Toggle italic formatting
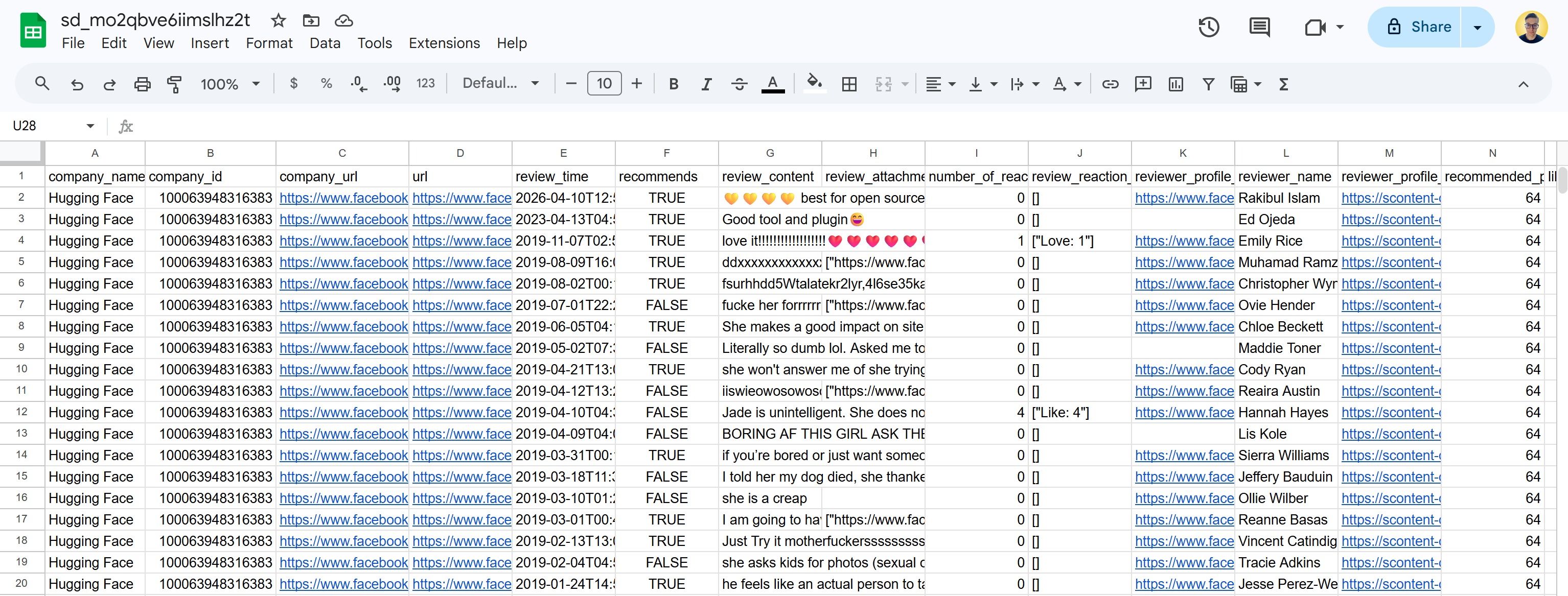Viewport: 1568px width, 596px height. tap(706, 84)
